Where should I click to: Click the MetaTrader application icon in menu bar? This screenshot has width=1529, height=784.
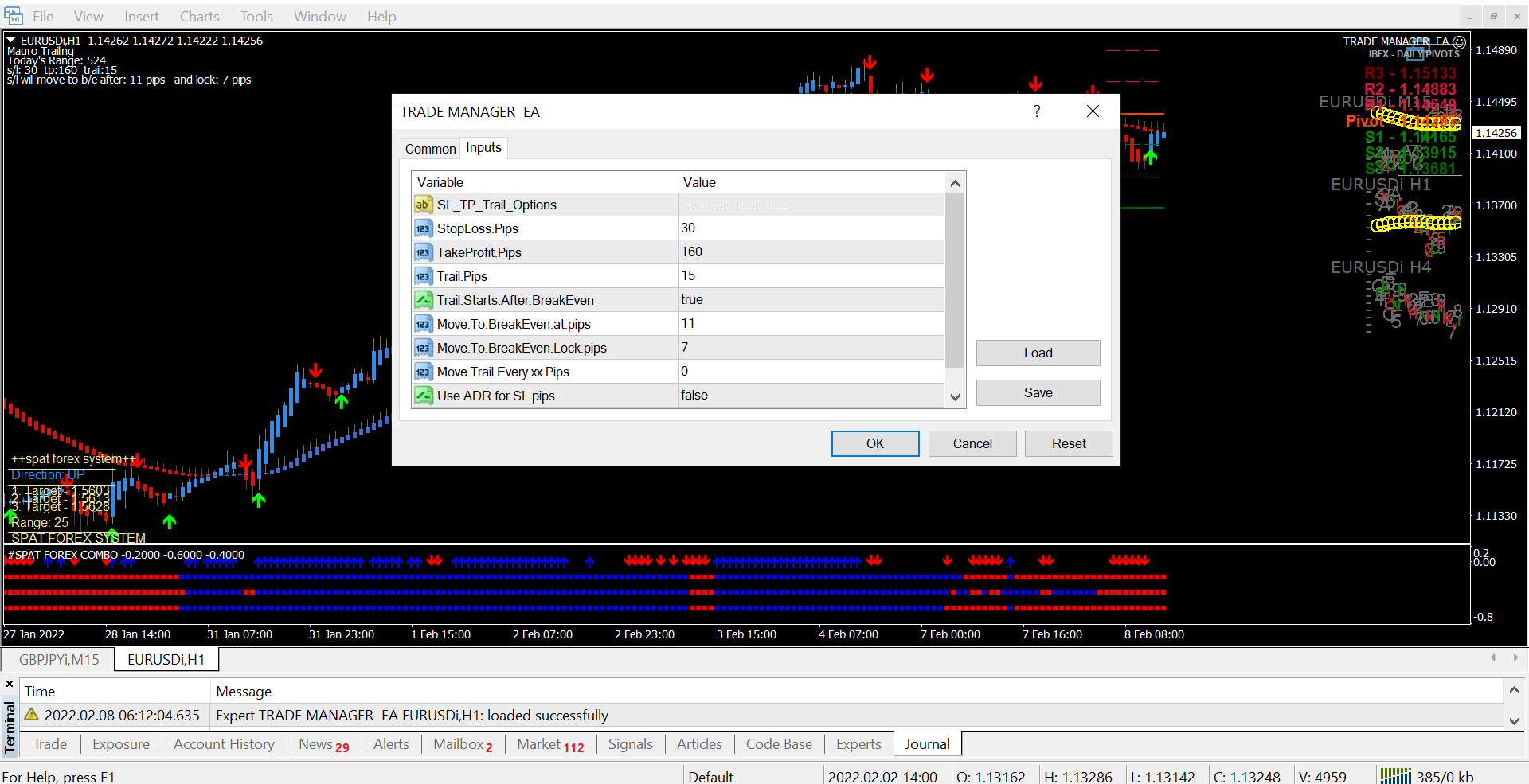14,16
